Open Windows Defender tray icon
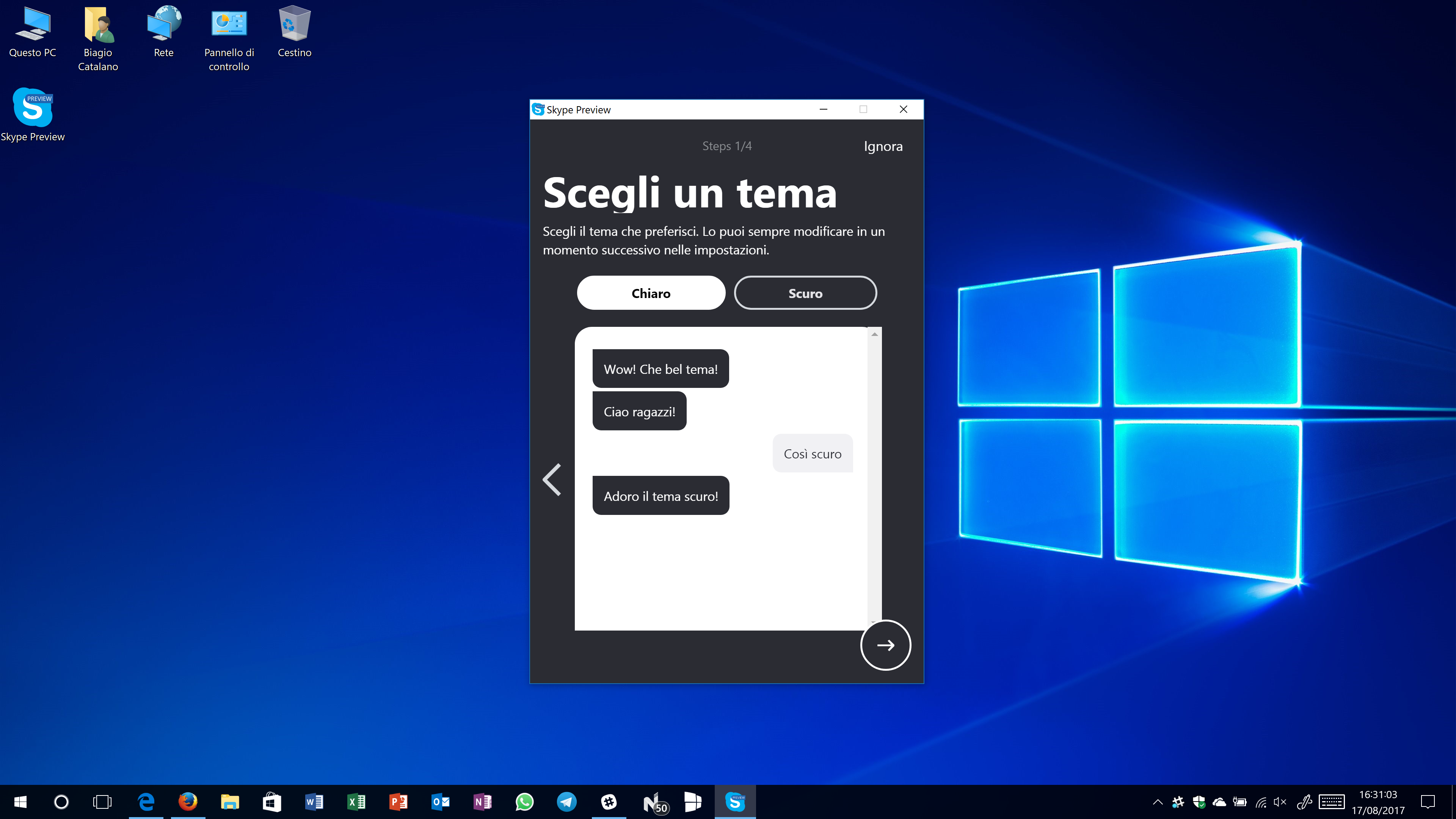 click(x=1199, y=802)
